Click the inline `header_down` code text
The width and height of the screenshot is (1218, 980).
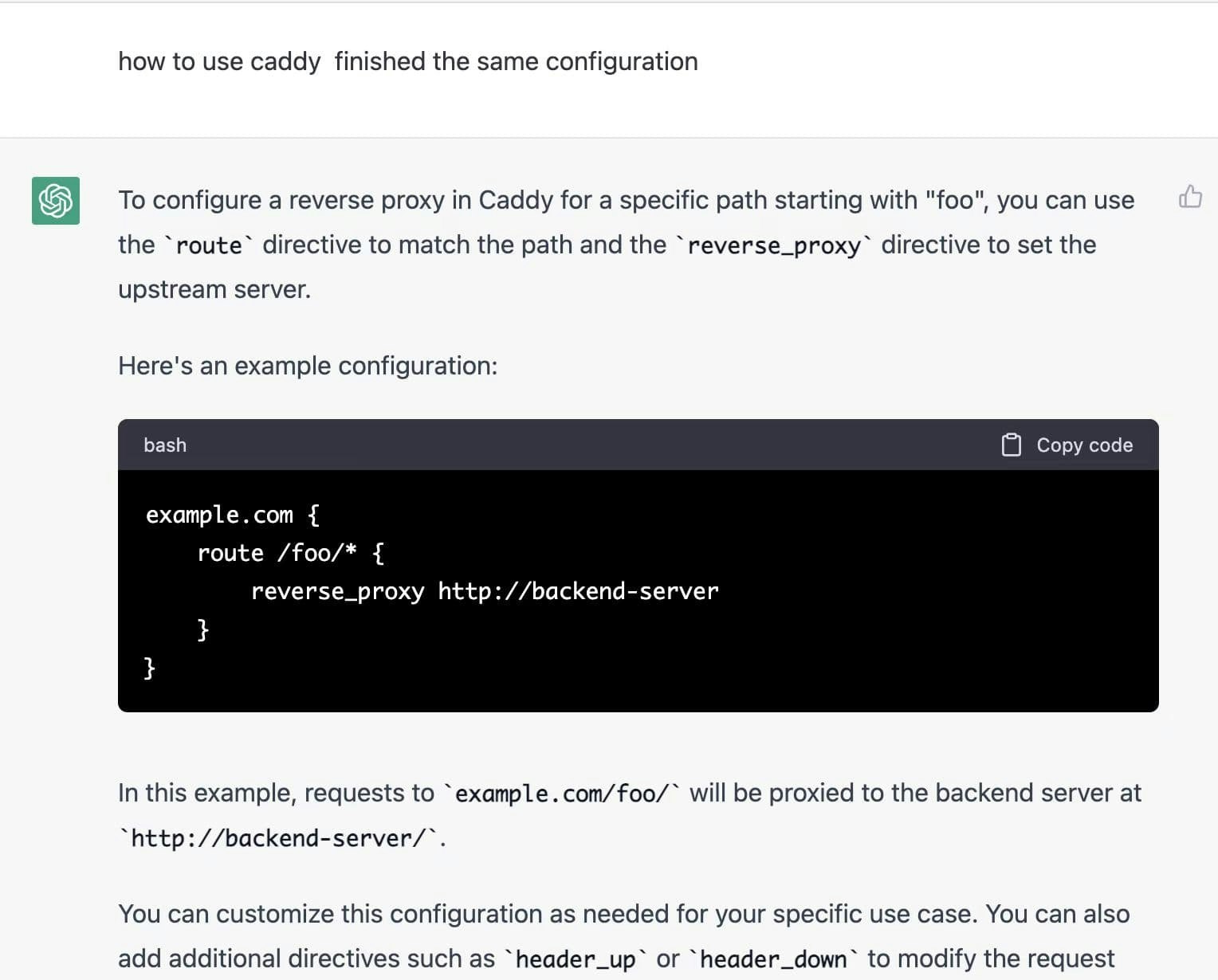(773, 959)
